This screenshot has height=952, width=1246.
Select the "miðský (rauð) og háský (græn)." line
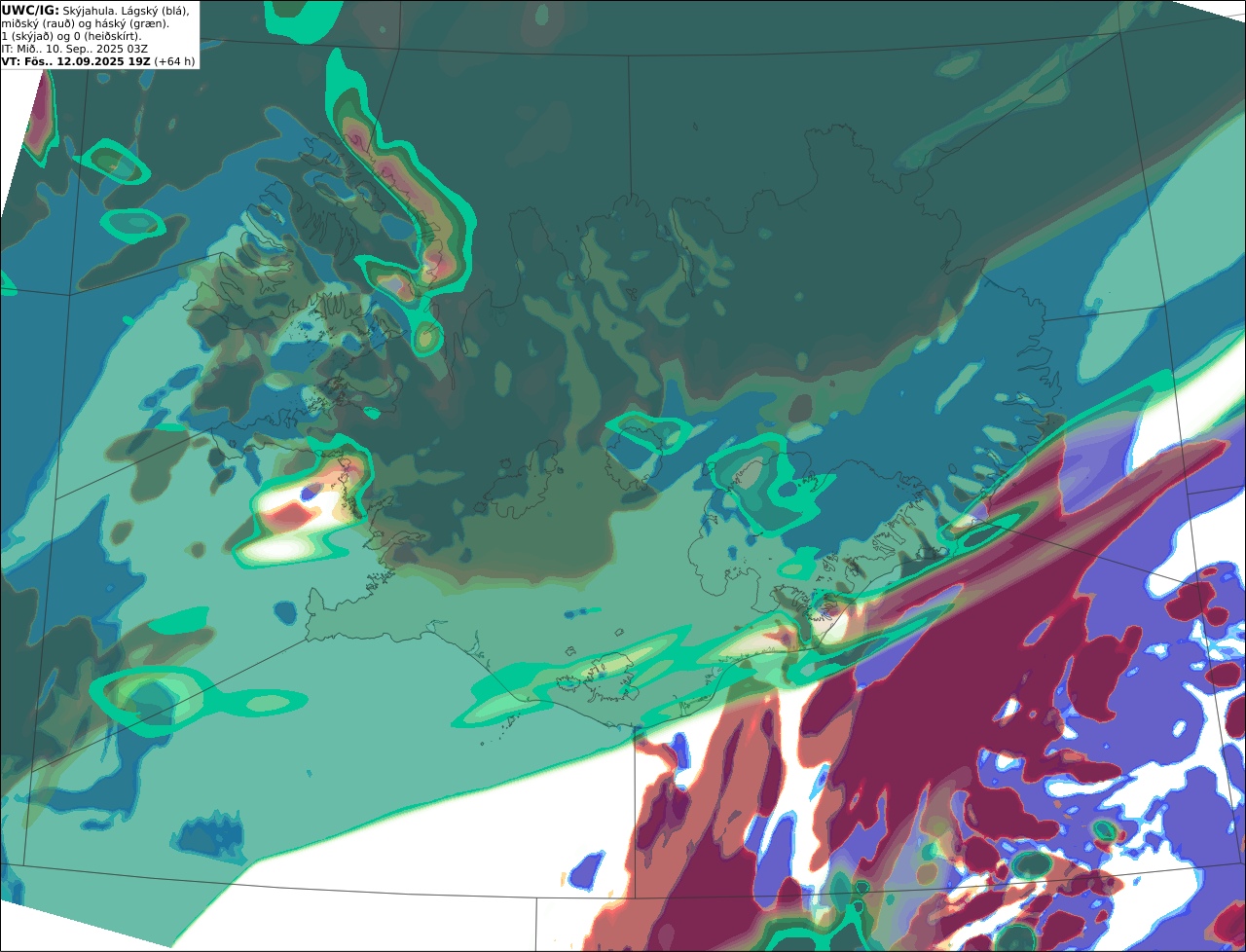pyautogui.click(x=85, y=23)
